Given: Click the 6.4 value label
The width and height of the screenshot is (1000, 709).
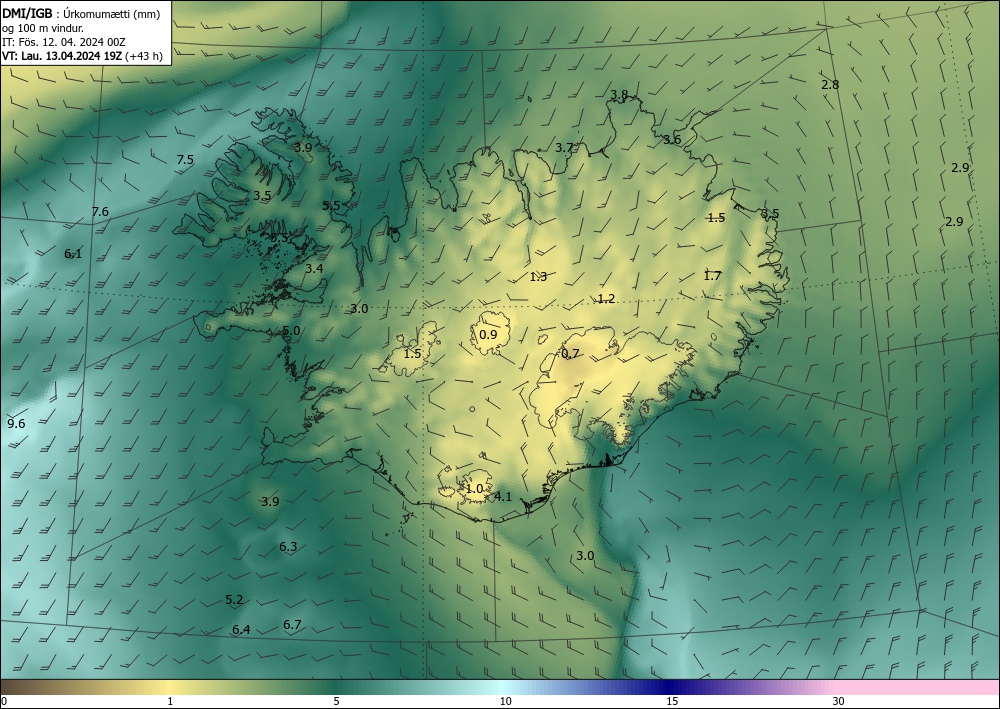Looking at the screenshot, I should click(241, 630).
